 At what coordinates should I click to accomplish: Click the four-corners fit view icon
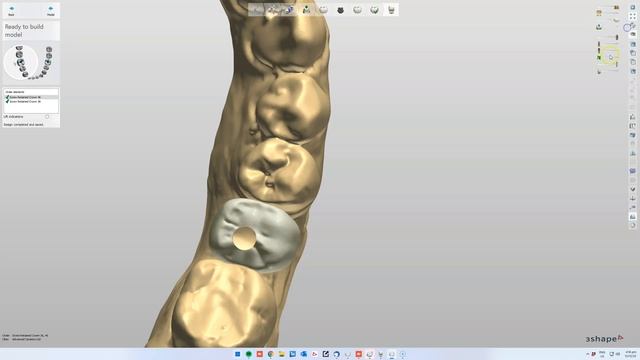pyautogui.click(x=633, y=16)
